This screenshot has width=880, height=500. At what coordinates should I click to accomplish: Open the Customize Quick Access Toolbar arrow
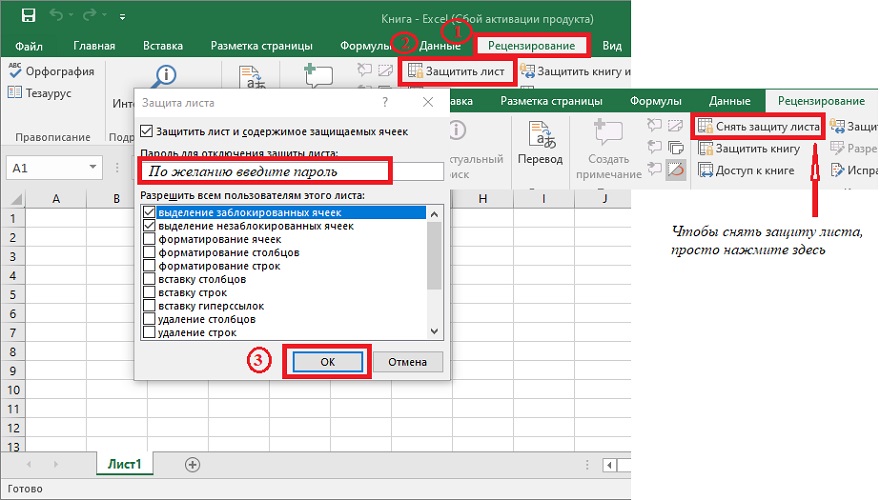[122, 17]
